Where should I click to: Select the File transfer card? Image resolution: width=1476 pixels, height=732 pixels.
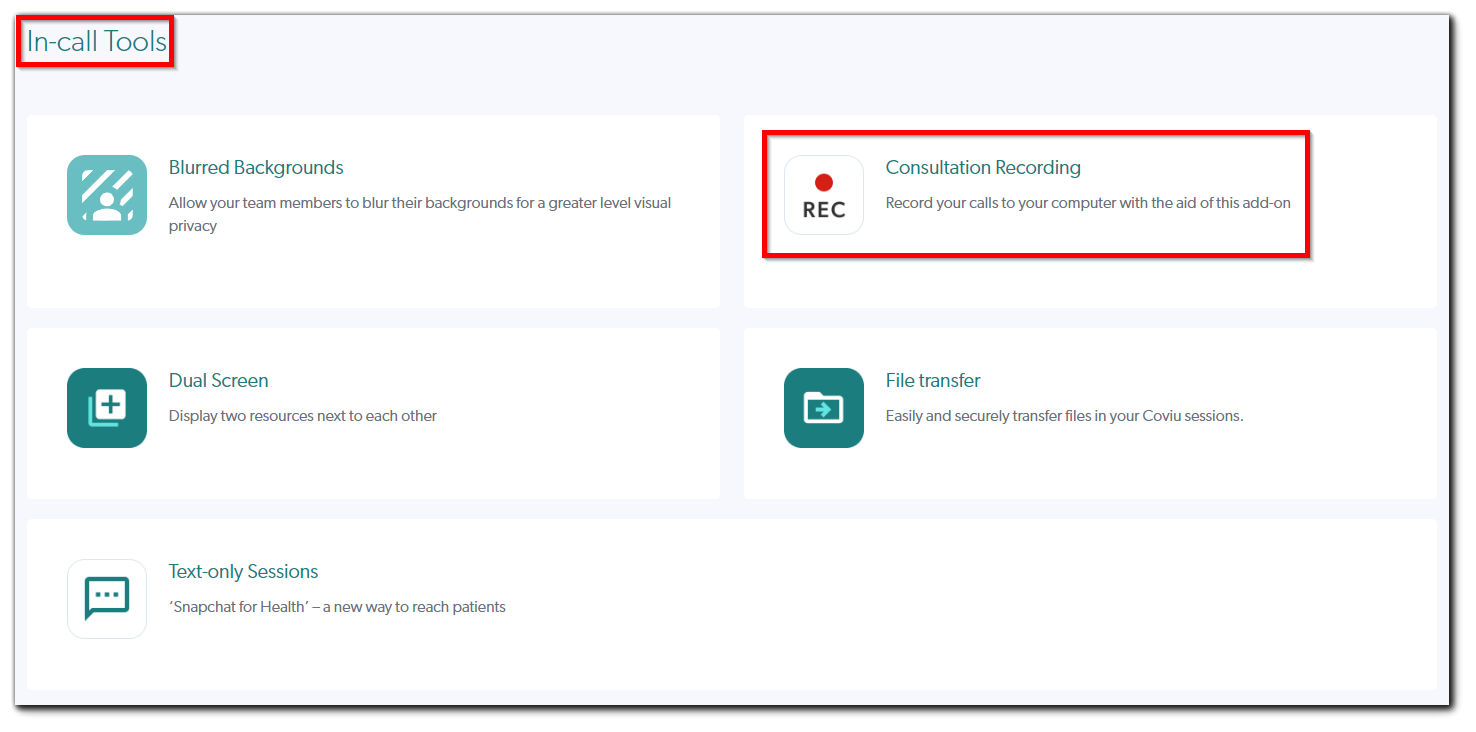click(1089, 412)
